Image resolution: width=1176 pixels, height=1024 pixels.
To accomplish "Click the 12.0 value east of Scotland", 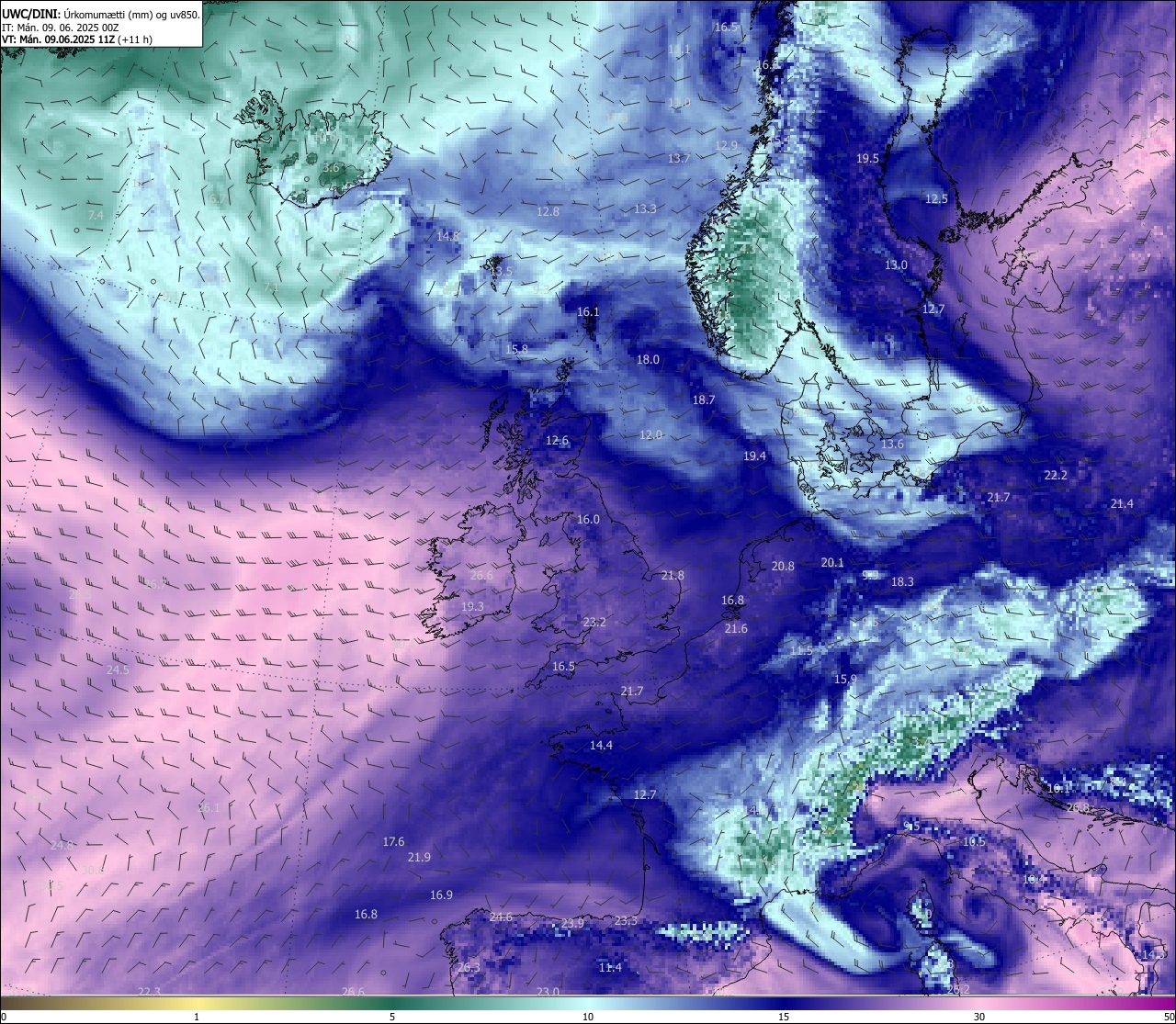I will tap(650, 435).
